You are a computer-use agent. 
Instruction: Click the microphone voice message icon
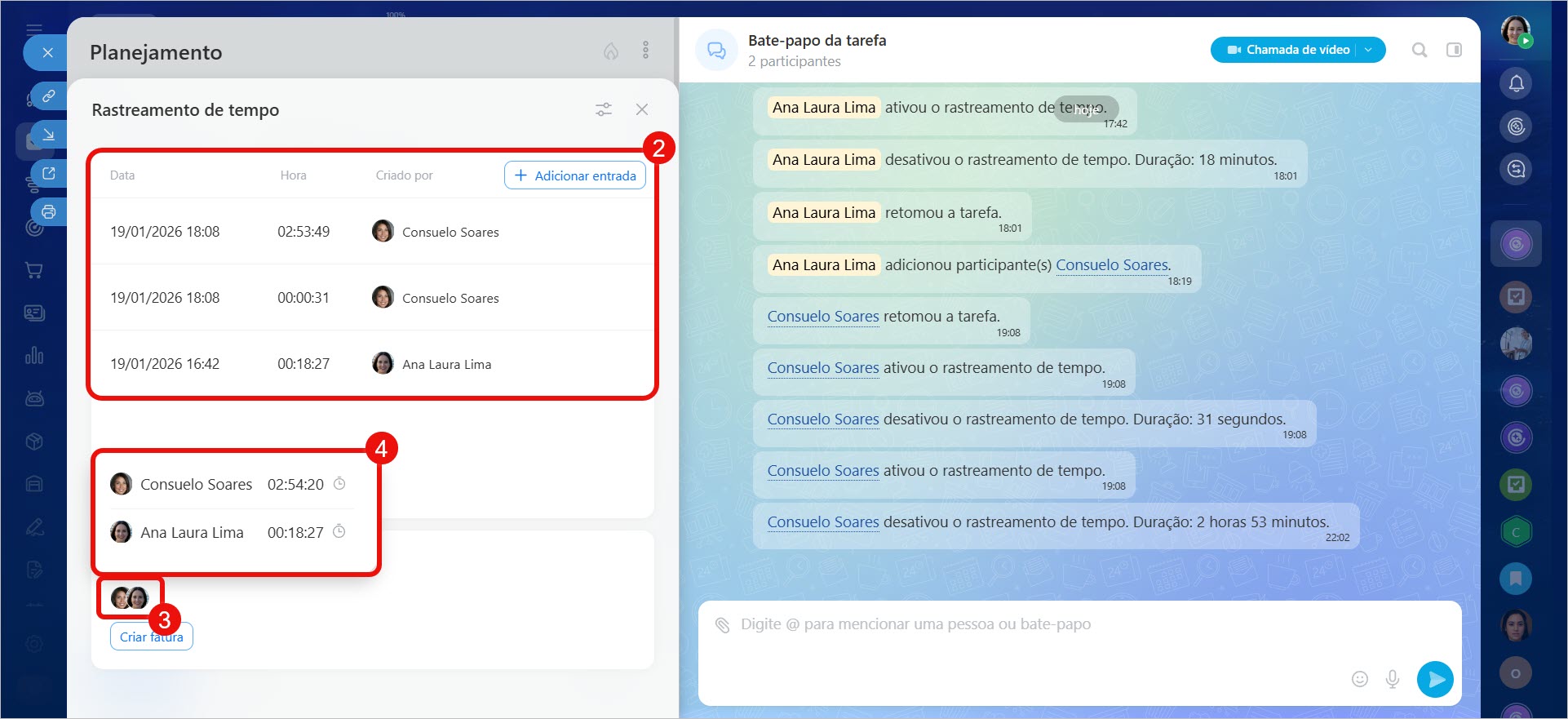pos(1393,679)
